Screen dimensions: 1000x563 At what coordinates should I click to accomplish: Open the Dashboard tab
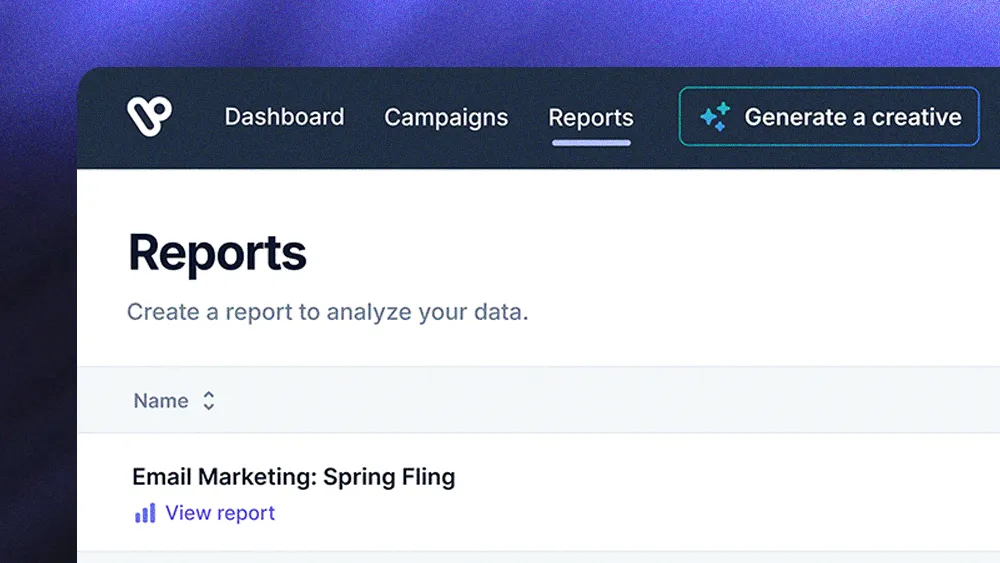(284, 117)
